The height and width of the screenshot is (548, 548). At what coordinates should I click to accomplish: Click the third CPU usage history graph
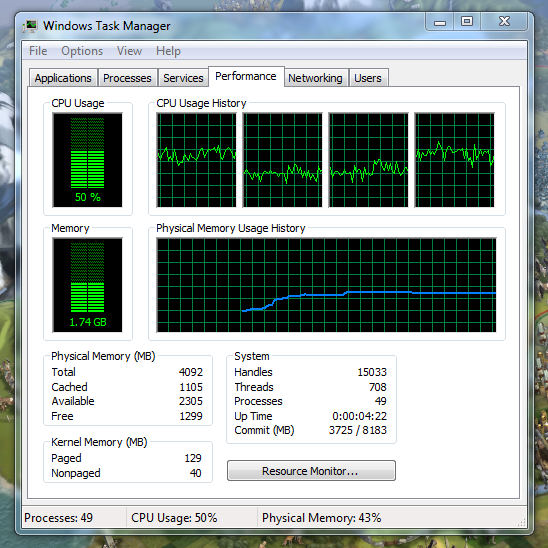tap(368, 160)
